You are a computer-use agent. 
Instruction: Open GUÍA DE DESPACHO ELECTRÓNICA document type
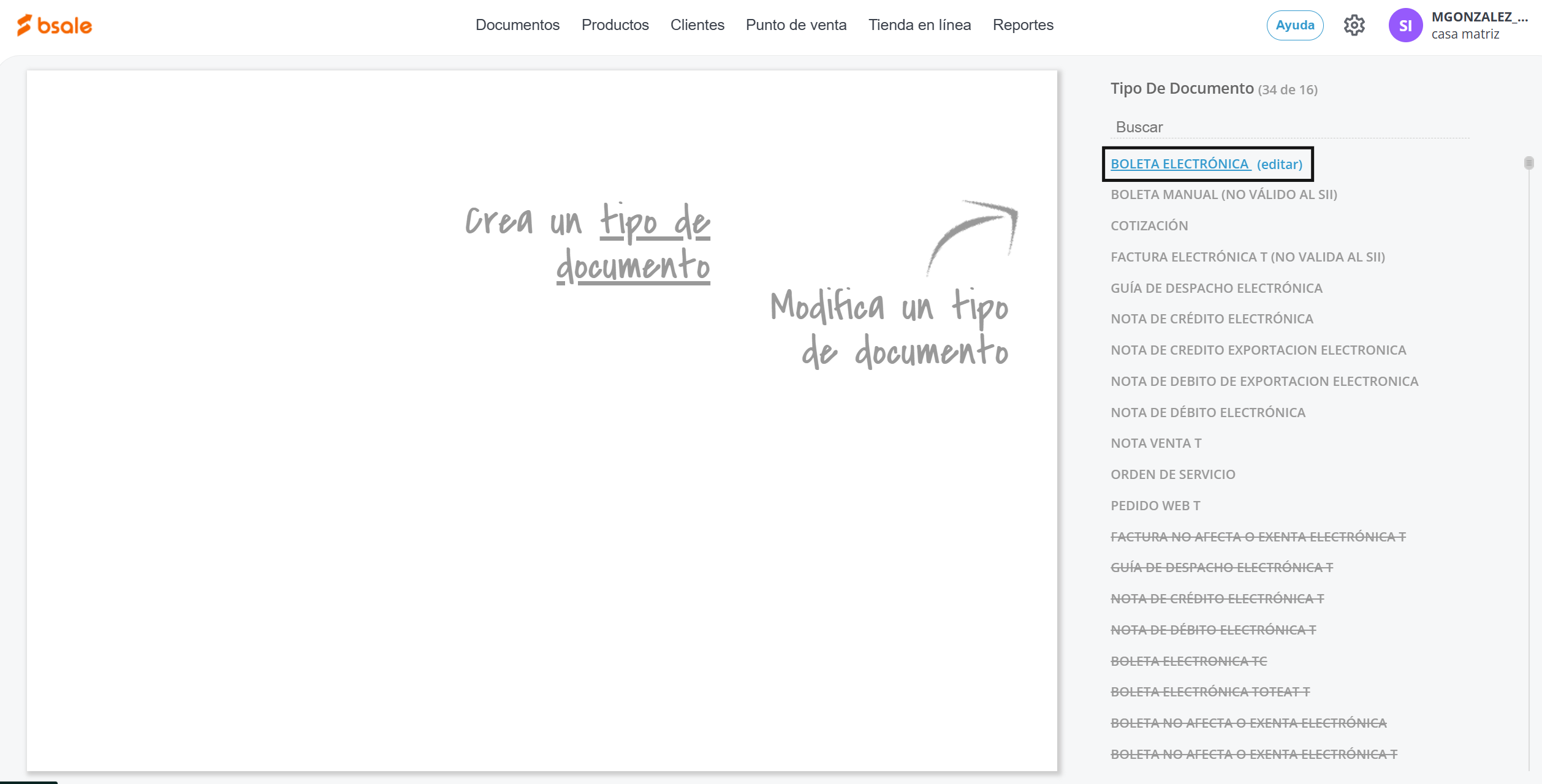1216,288
